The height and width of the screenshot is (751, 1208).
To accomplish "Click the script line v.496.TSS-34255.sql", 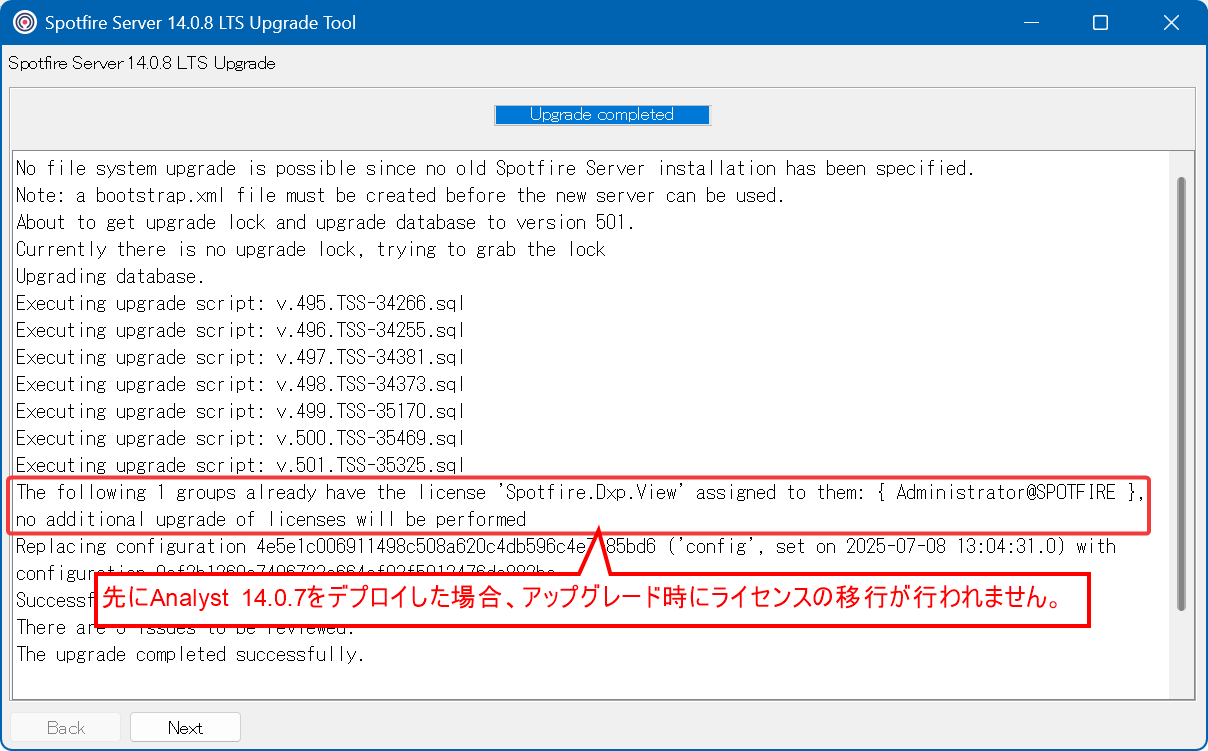I will click(x=240, y=330).
